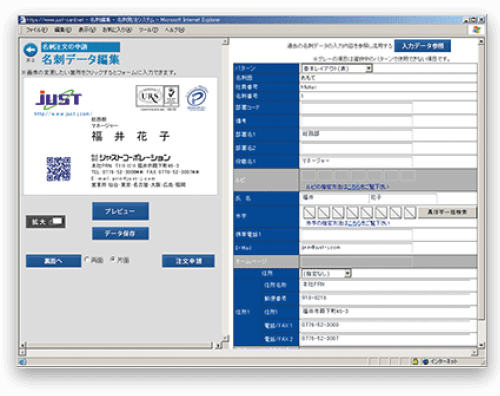Click the データ保存 button
The image size is (500, 396).
(120, 233)
